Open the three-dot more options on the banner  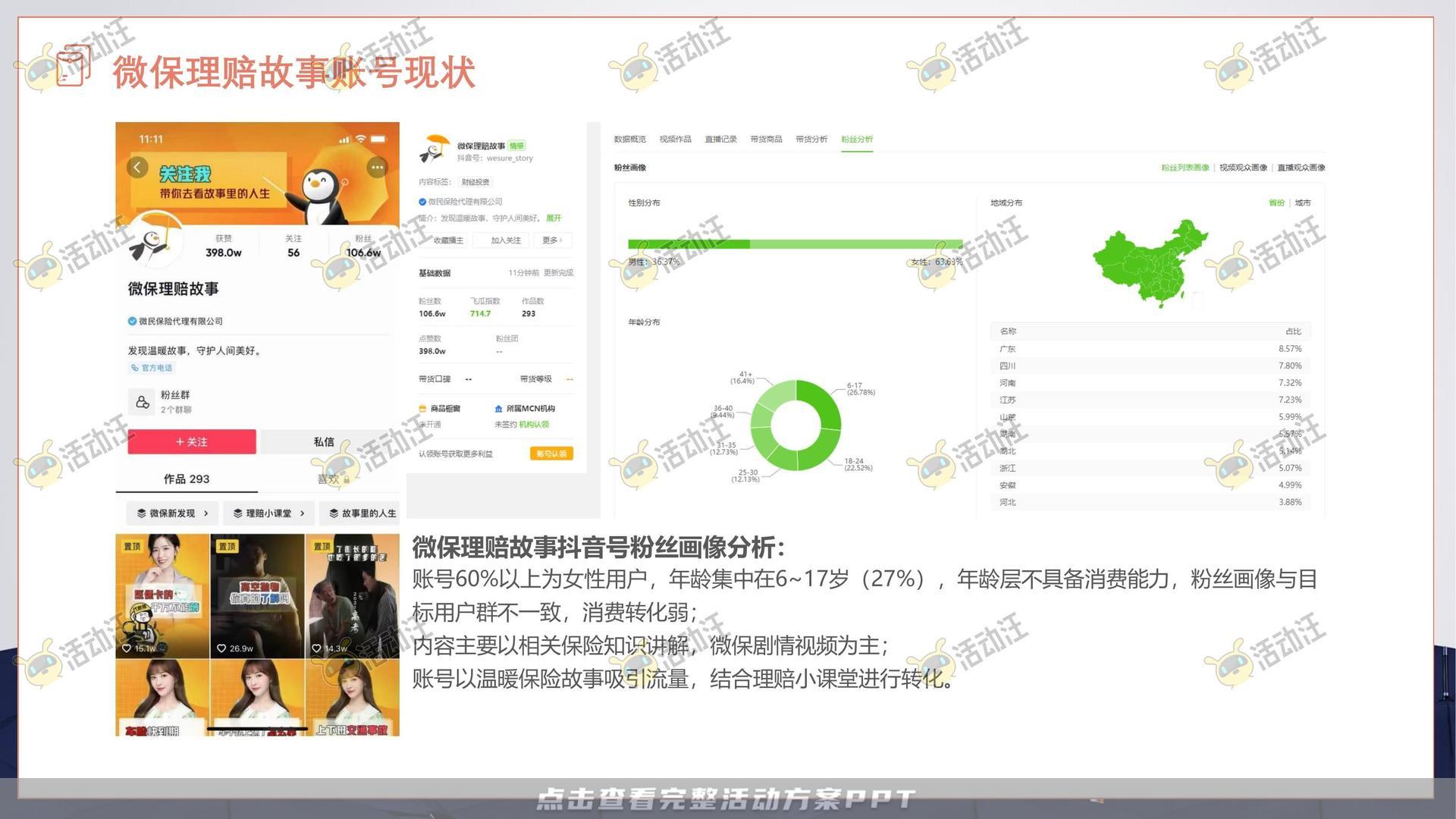[x=377, y=168]
